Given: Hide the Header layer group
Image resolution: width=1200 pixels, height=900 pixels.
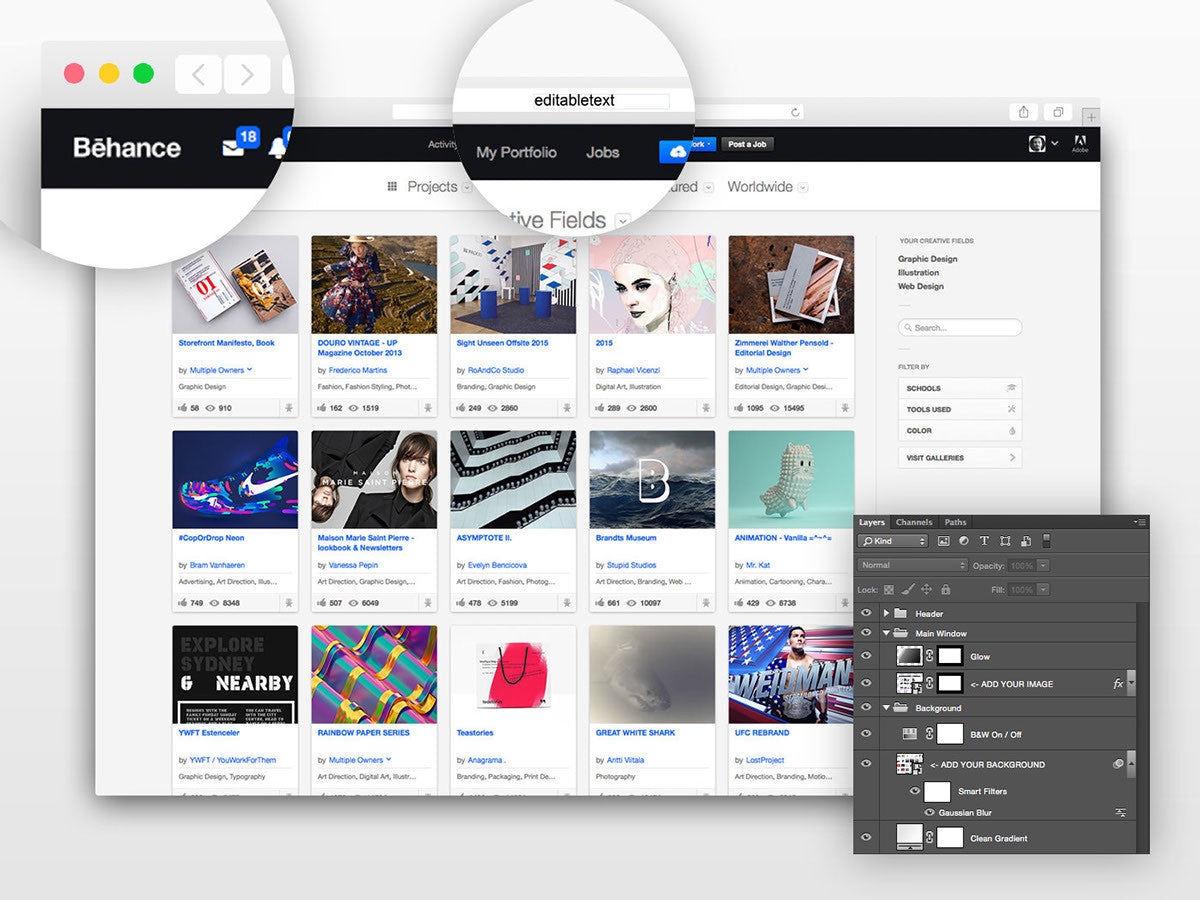Looking at the screenshot, I should click(x=866, y=613).
